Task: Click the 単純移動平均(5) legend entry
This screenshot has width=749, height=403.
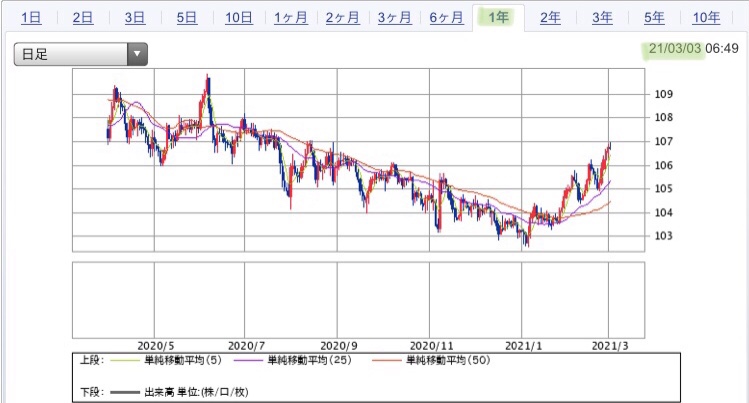Action: [183, 360]
